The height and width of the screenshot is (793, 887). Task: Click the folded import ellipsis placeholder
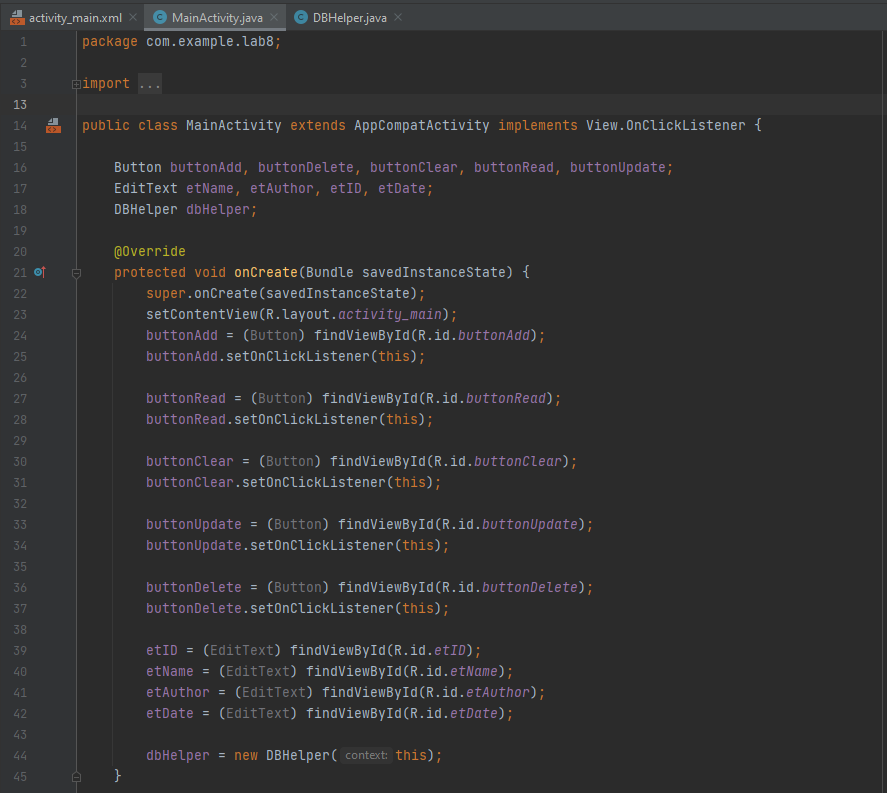coord(150,84)
